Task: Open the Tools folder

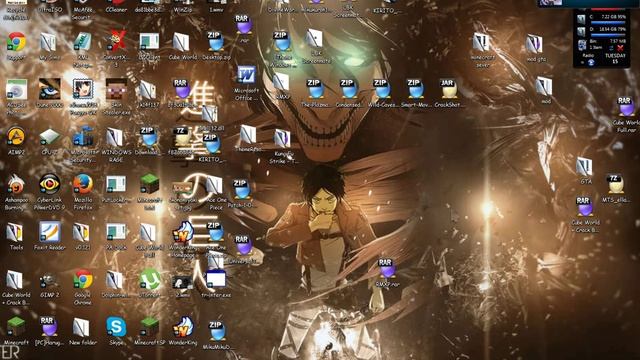Action: click(x=15, y=232)
